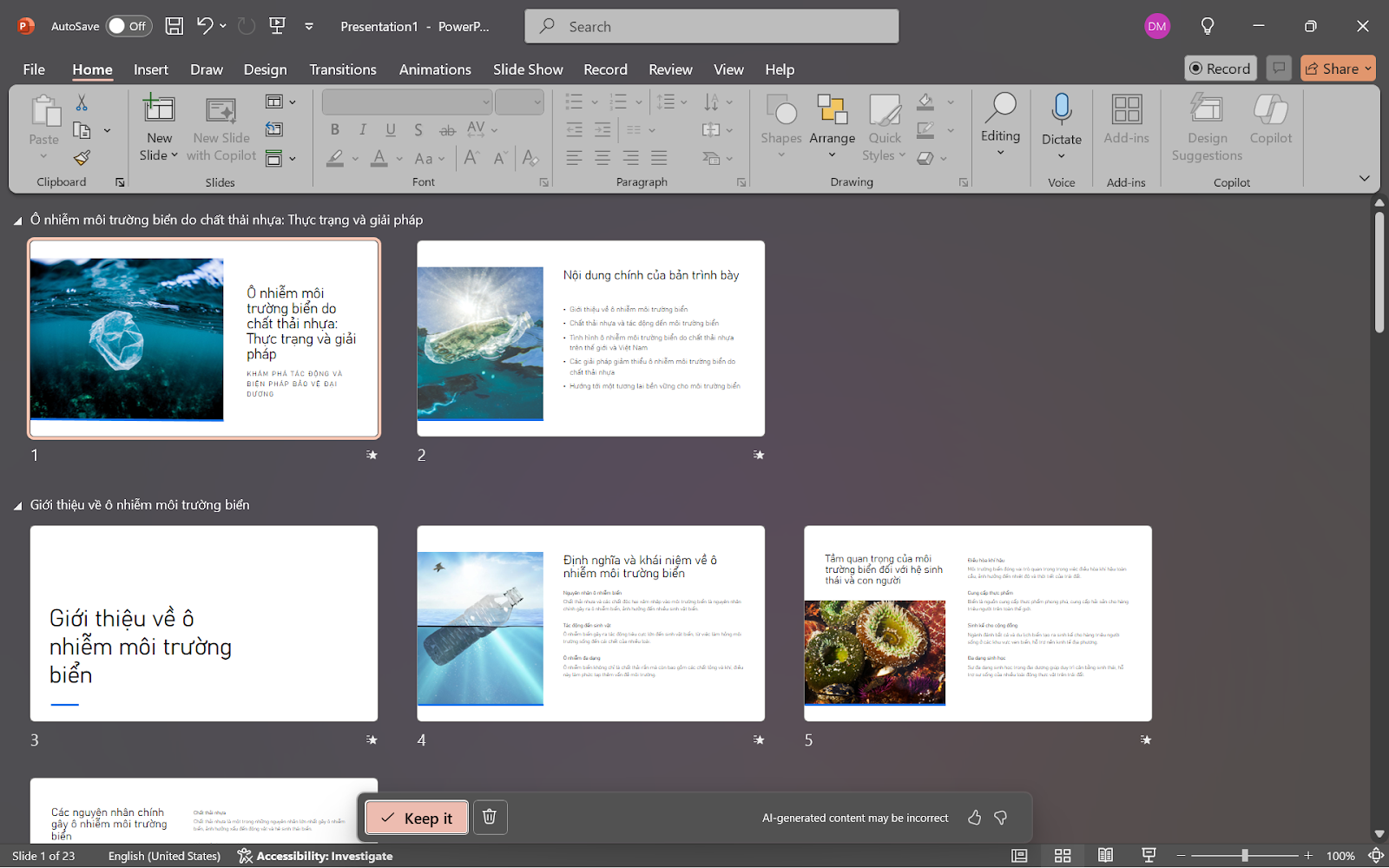Switch to Normal view in status bar
This screenshot has height=868, width=1389.
click(1019, 856)
